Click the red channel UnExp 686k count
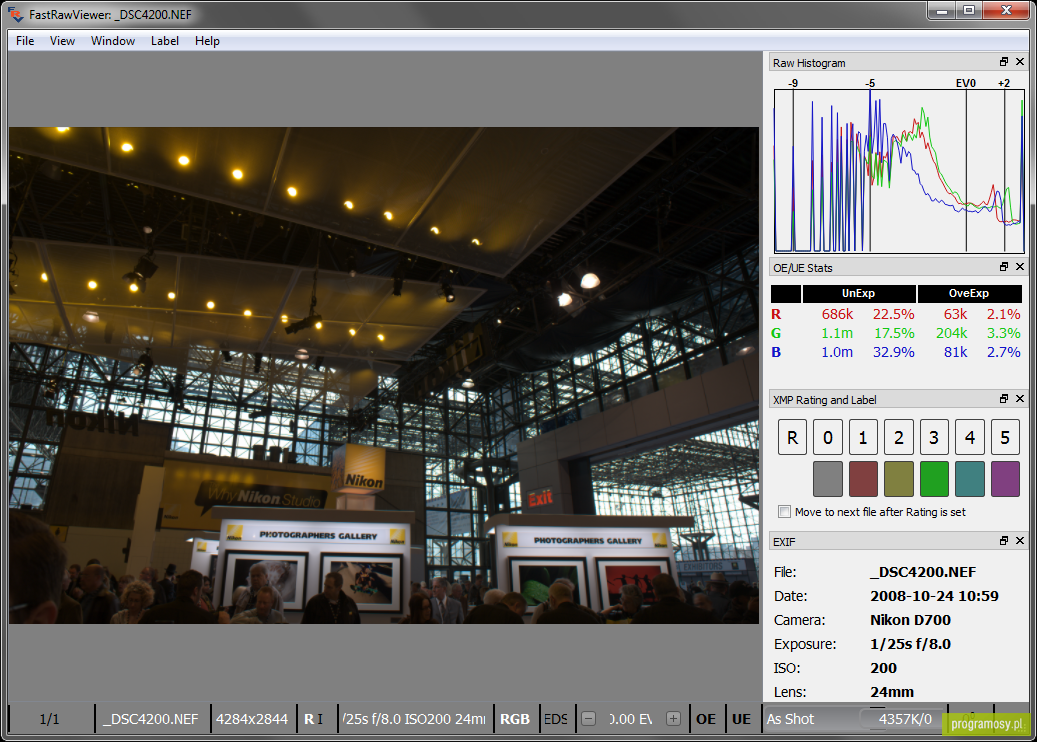 click(x=837, y=314)
